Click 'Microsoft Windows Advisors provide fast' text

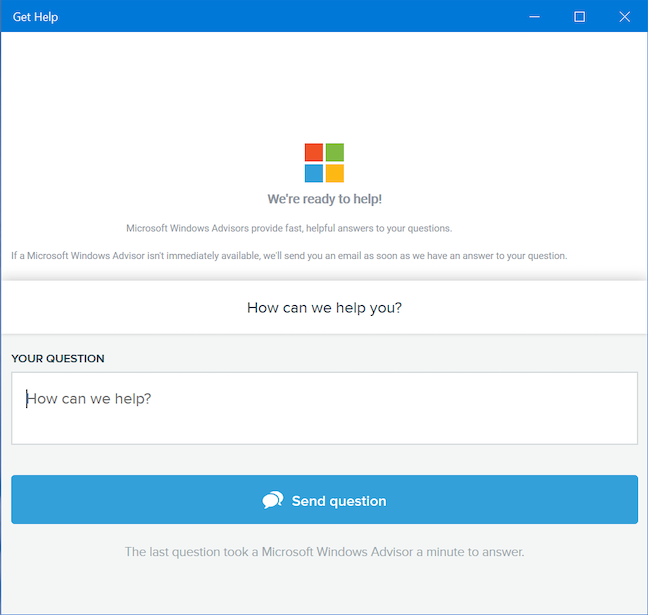click(289, 228)
